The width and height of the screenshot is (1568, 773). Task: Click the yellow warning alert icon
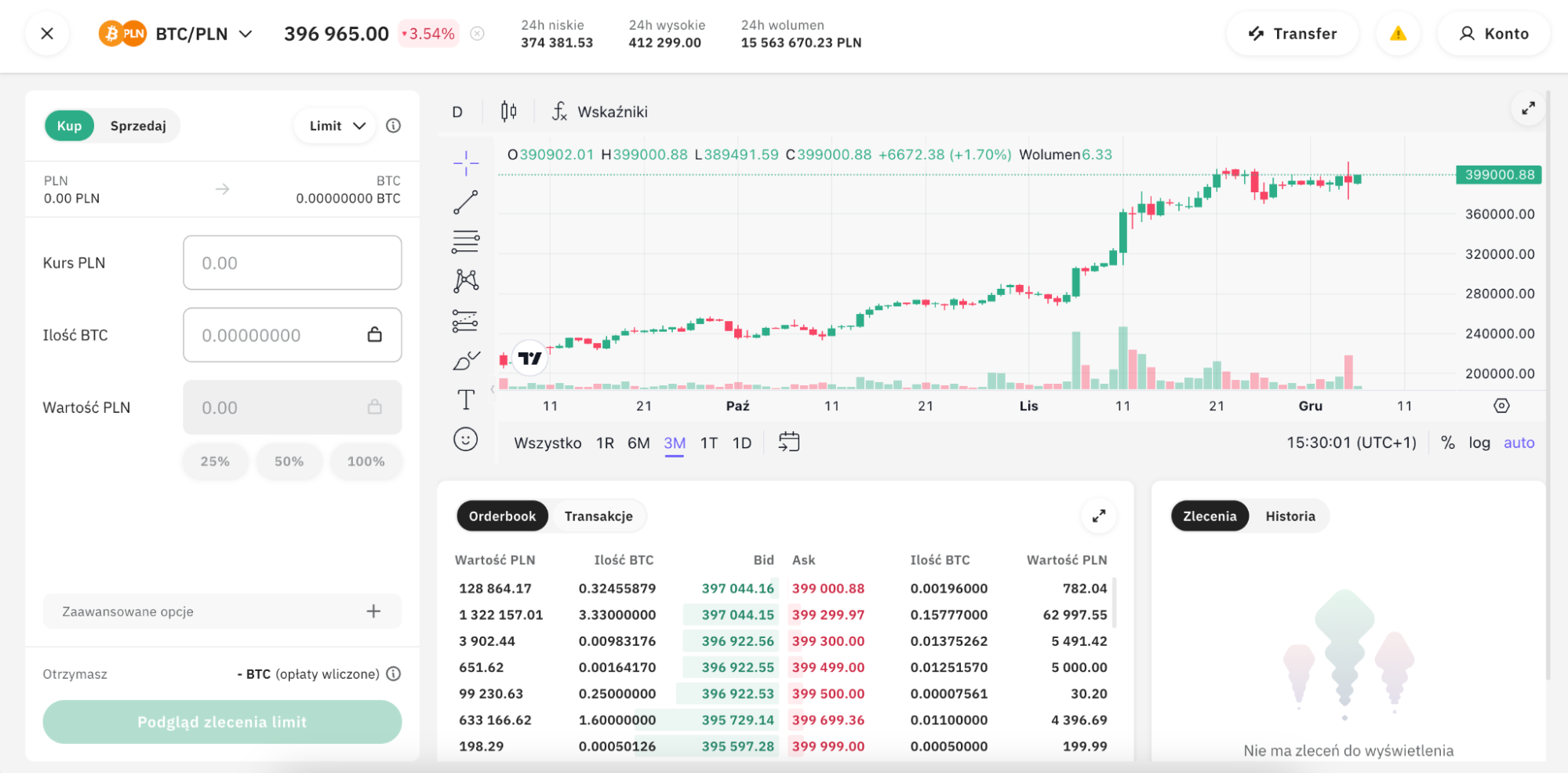click(x=1398, y=34)
